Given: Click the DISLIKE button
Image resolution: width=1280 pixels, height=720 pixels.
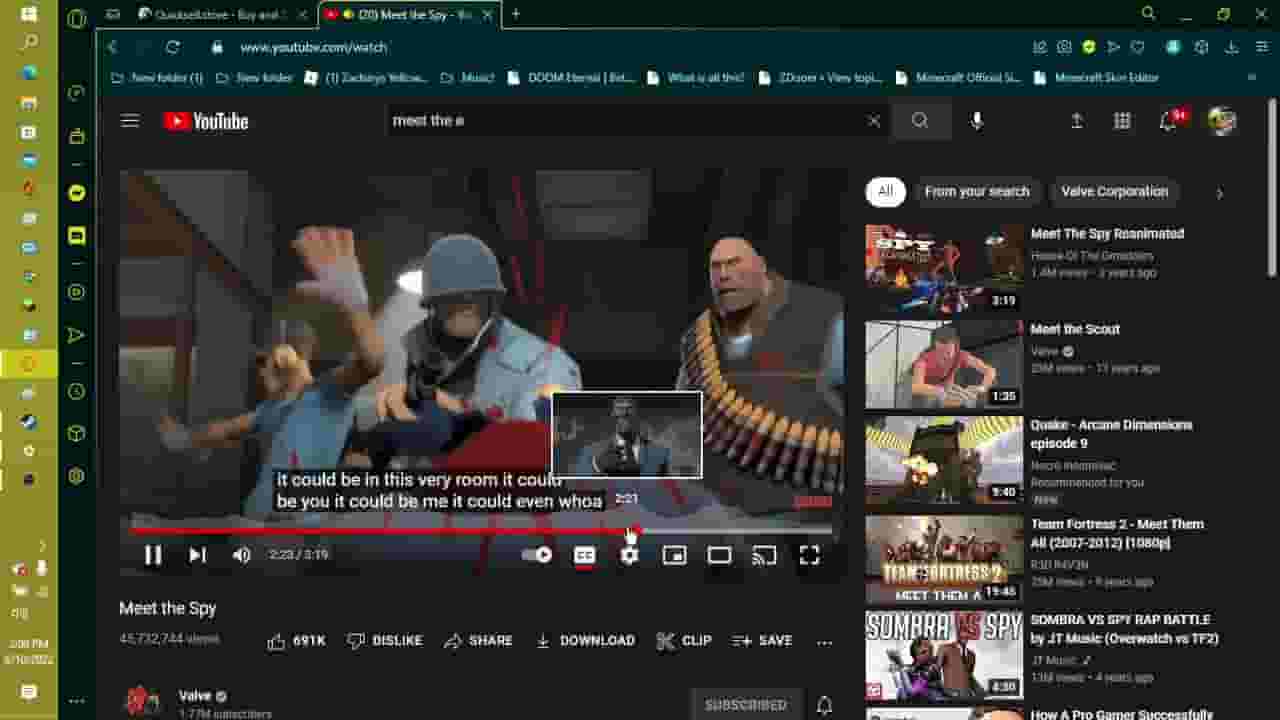Looking at the screenshot, I should 385,641.
